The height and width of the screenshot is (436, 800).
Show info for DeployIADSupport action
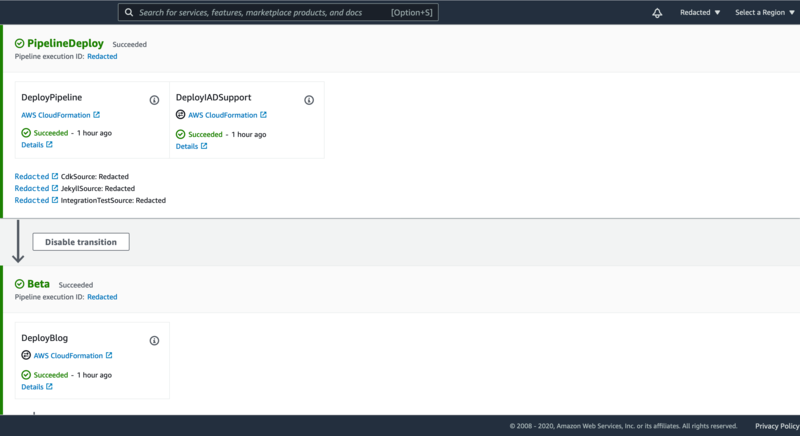[x=309, y=100]
